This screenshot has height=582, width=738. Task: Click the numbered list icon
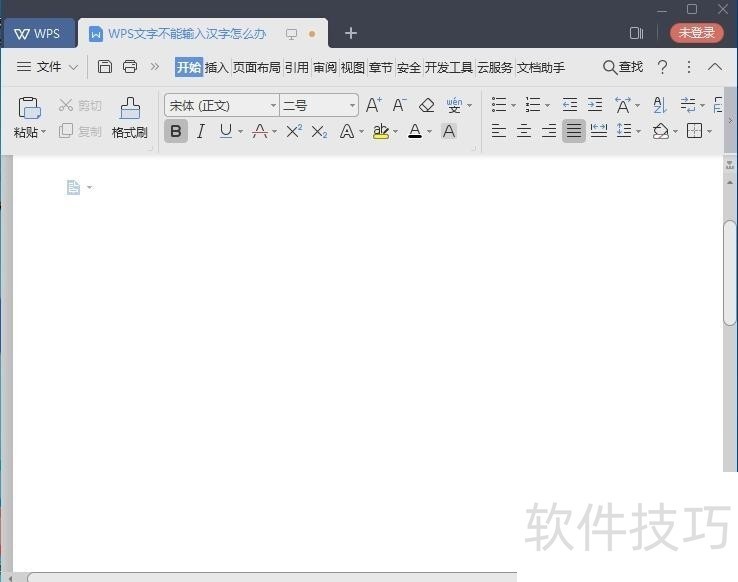tap(533, 104)
